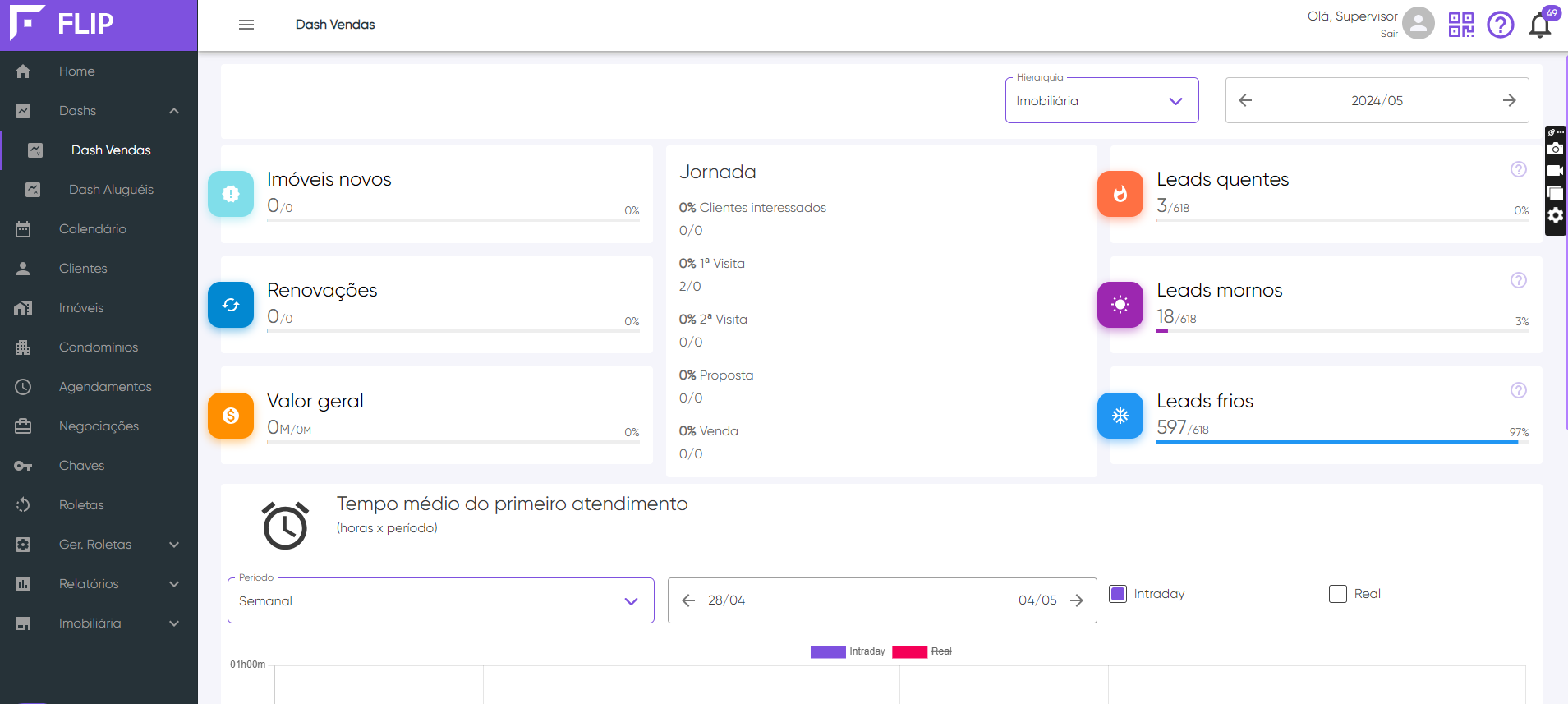Click the Leads quentes title

1222,179
